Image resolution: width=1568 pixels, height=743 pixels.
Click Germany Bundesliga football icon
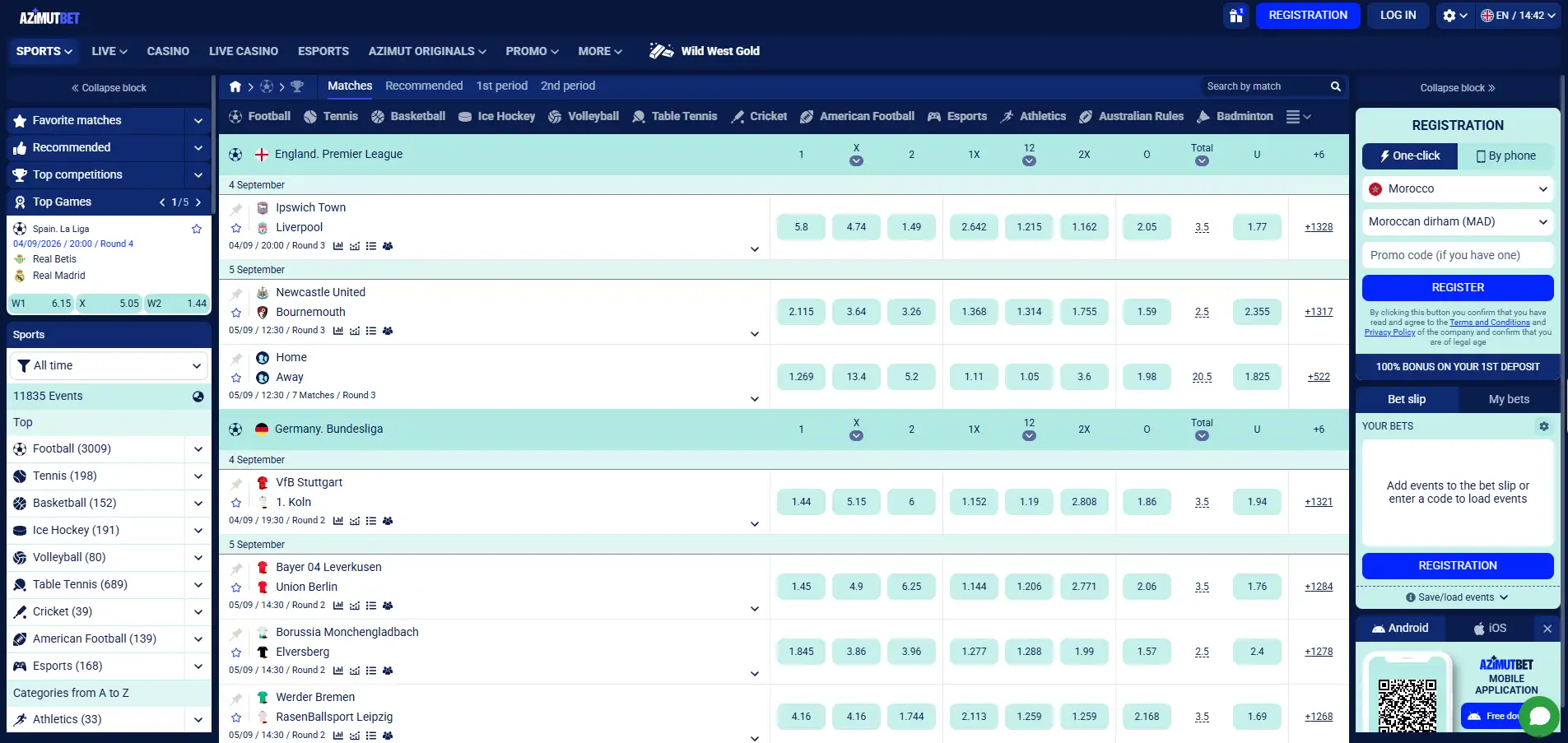tap(235, 430)
